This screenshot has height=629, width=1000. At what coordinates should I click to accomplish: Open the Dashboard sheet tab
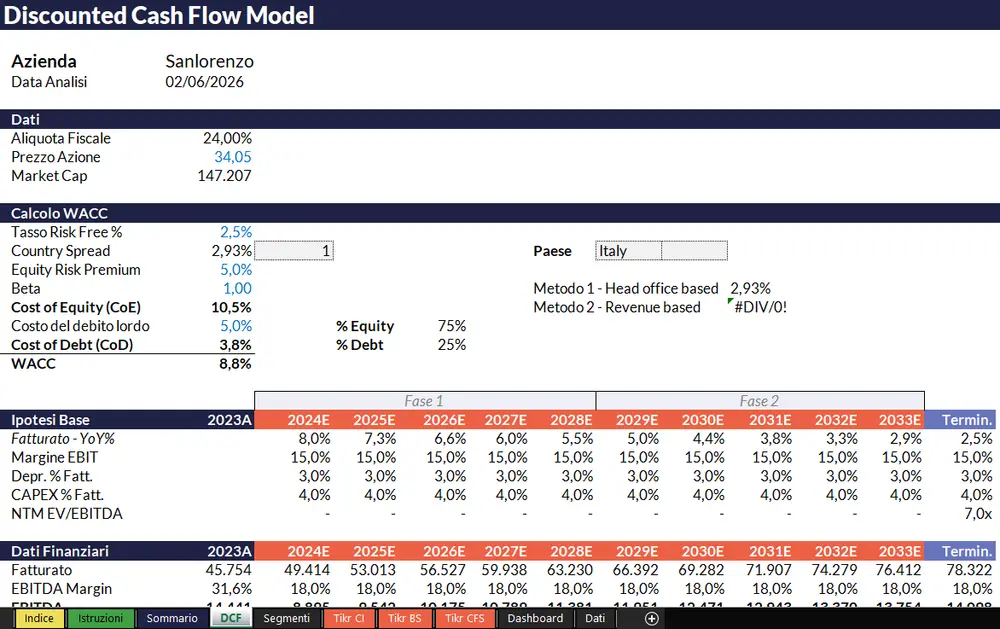click(x=535, y=618)
